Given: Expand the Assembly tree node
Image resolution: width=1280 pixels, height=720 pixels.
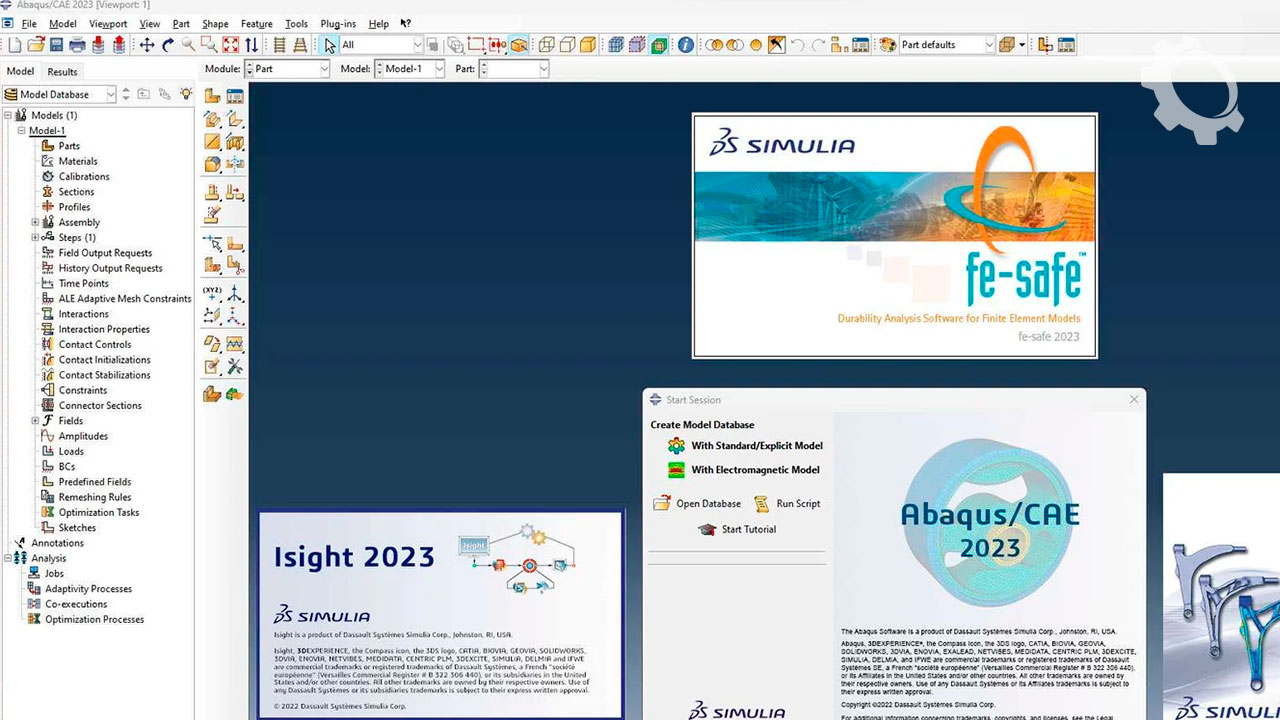Looking at the screenshot, I should pos(35,223).
